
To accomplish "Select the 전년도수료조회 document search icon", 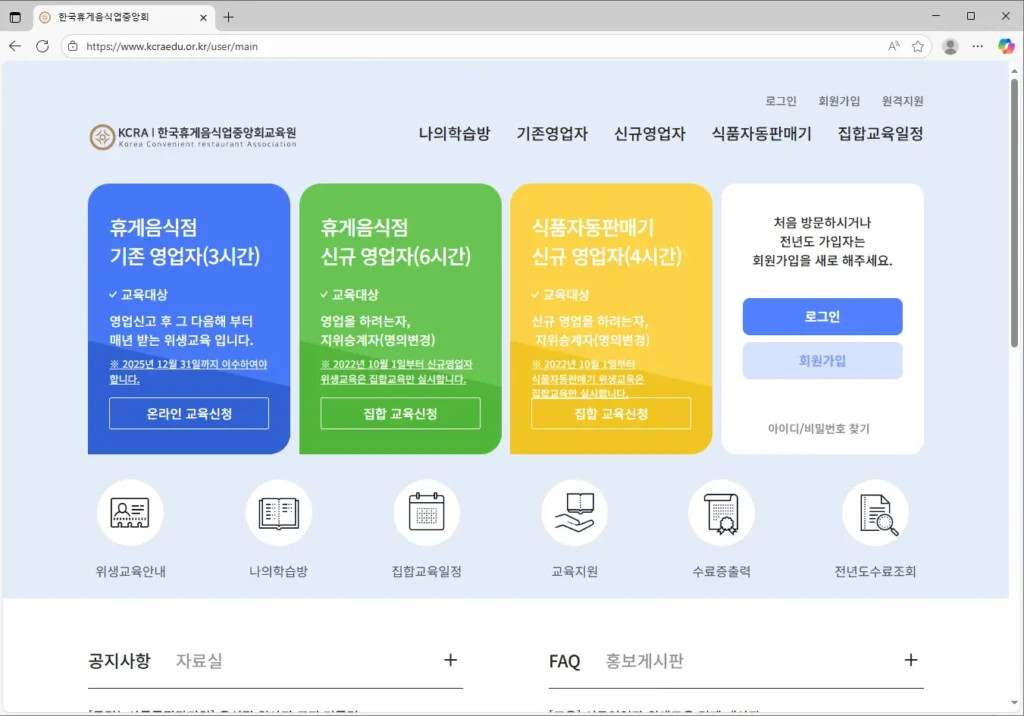I will (875, 511).
